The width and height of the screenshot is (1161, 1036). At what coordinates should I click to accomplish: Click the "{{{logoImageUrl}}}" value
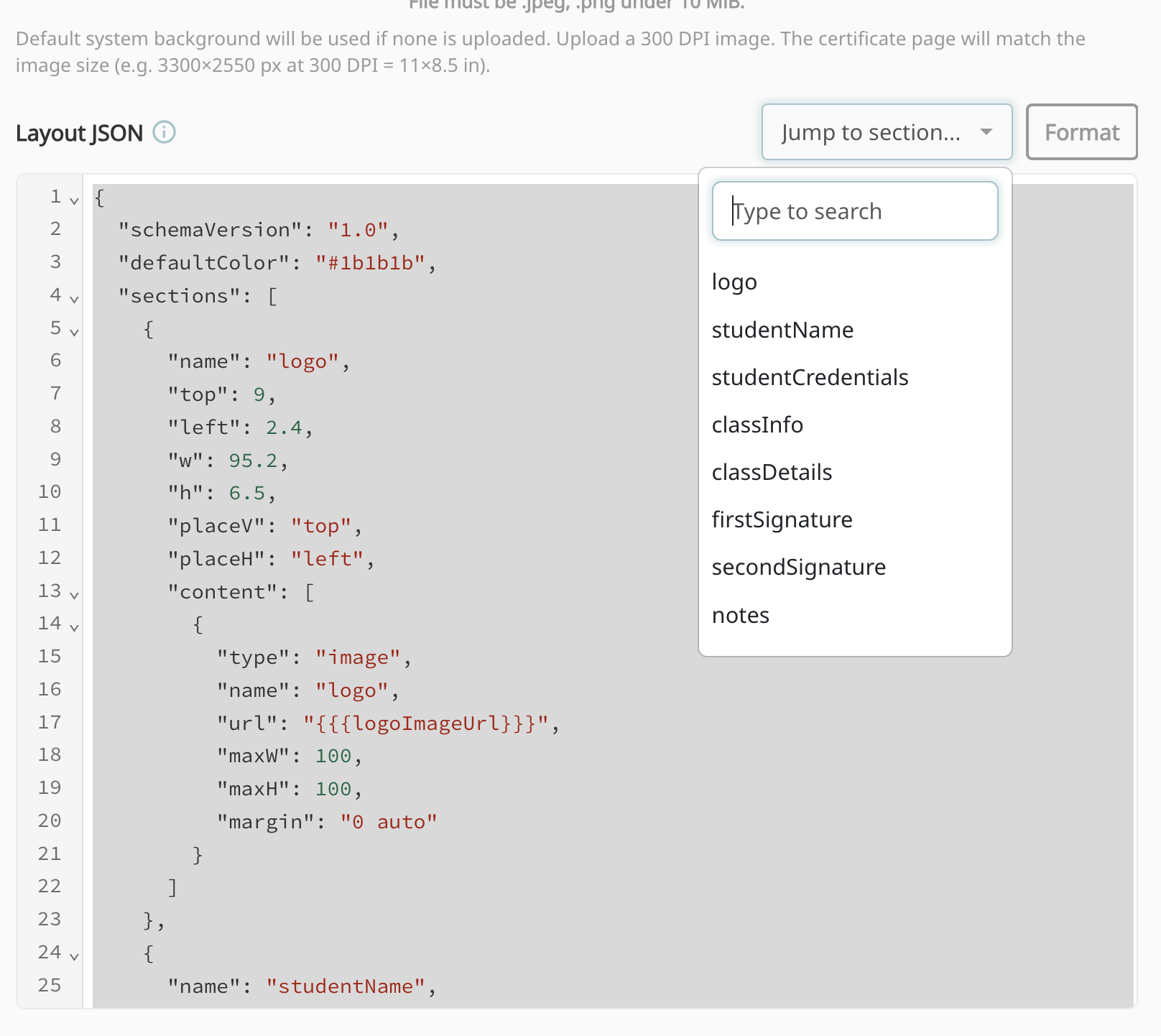pos(425,723)
